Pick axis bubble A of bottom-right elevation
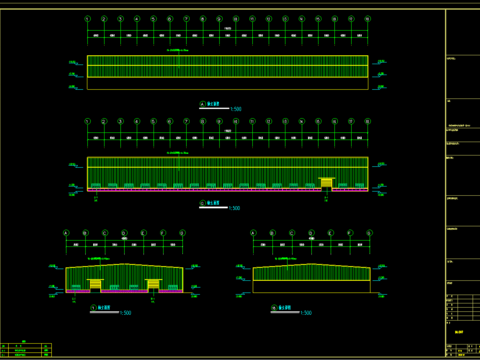480x360 pixels. pos(253,233)
